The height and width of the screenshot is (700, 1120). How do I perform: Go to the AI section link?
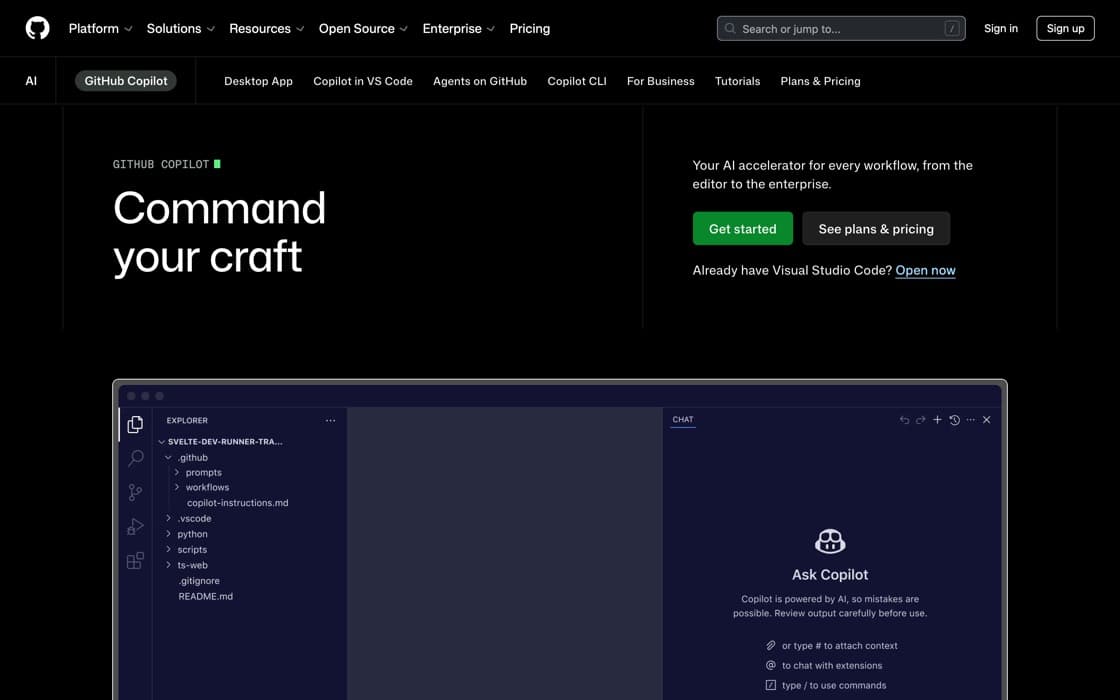(x=31, y=81)
